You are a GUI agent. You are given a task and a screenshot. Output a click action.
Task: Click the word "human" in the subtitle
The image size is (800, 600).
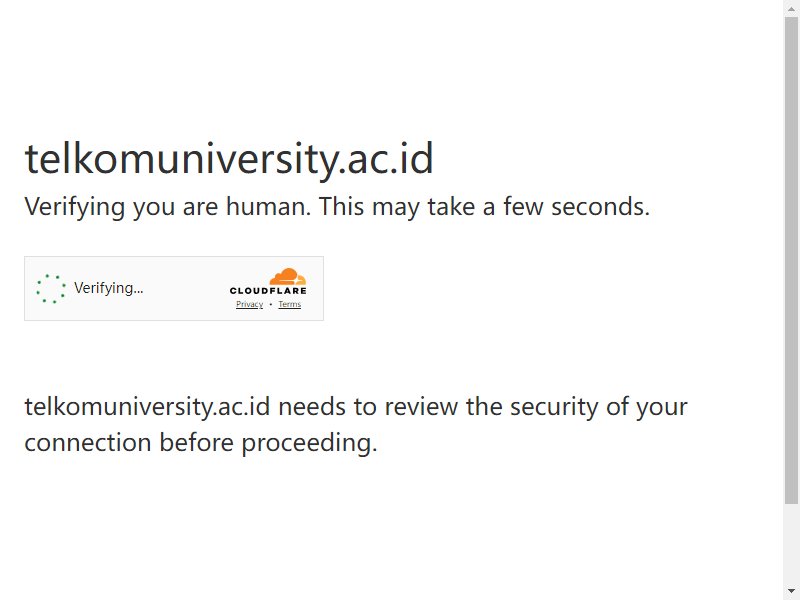click(268, 207)
